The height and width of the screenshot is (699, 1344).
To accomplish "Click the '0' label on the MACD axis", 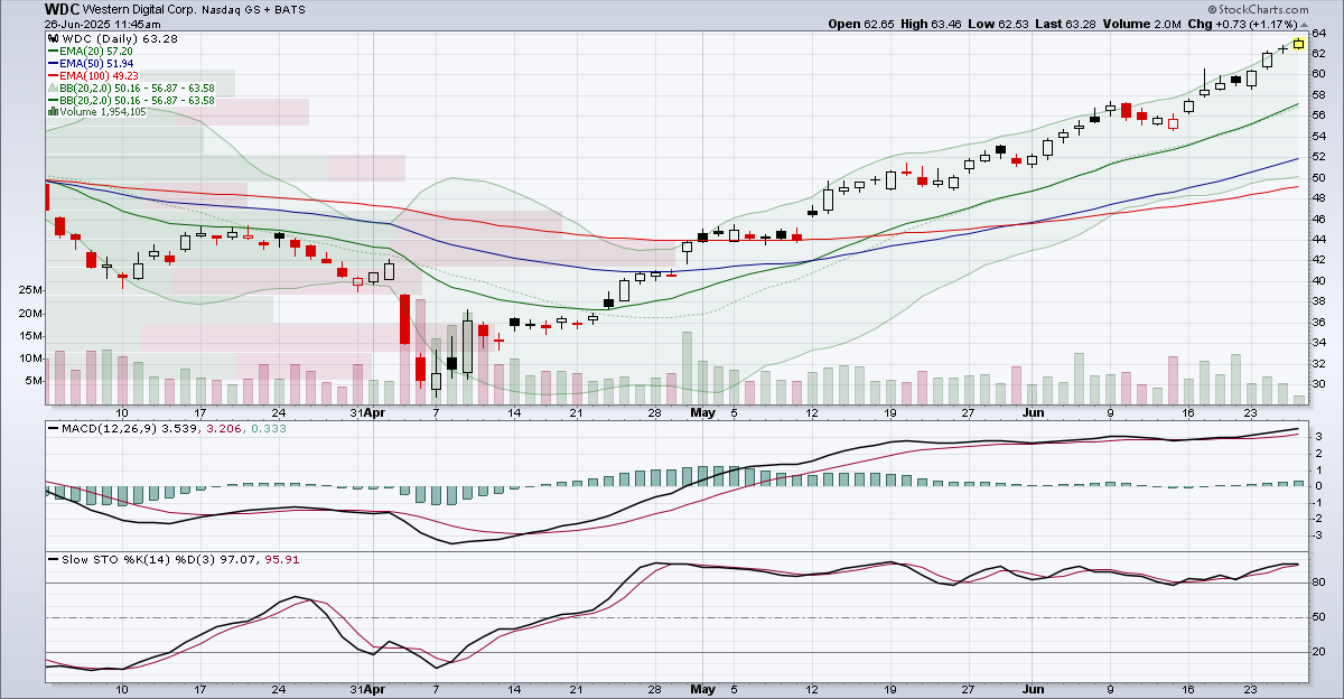I will [x=1320, y=486].
